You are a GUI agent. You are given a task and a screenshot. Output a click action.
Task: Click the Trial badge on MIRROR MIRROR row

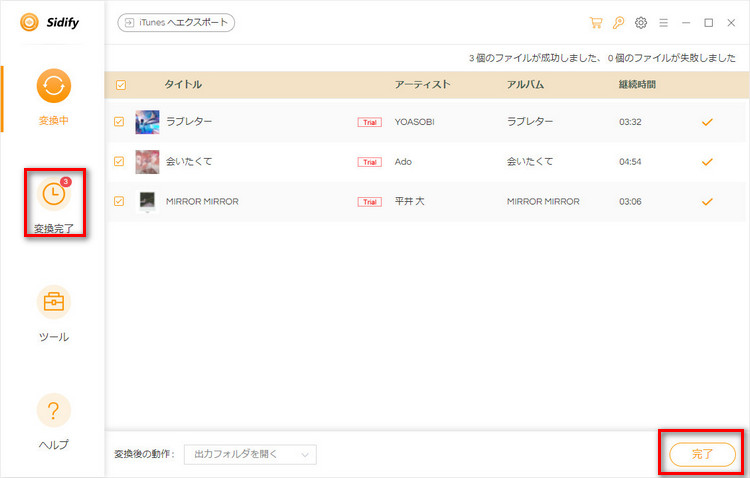tap(370, 201)
